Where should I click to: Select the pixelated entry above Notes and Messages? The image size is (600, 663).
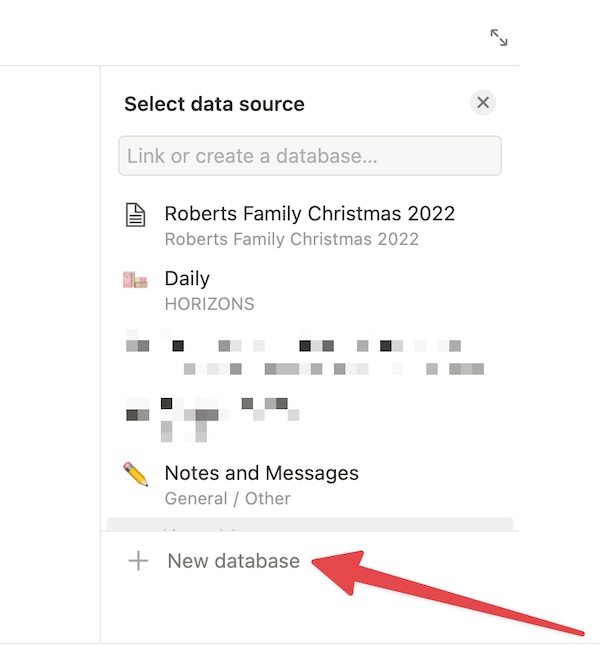tap(310, 419)
